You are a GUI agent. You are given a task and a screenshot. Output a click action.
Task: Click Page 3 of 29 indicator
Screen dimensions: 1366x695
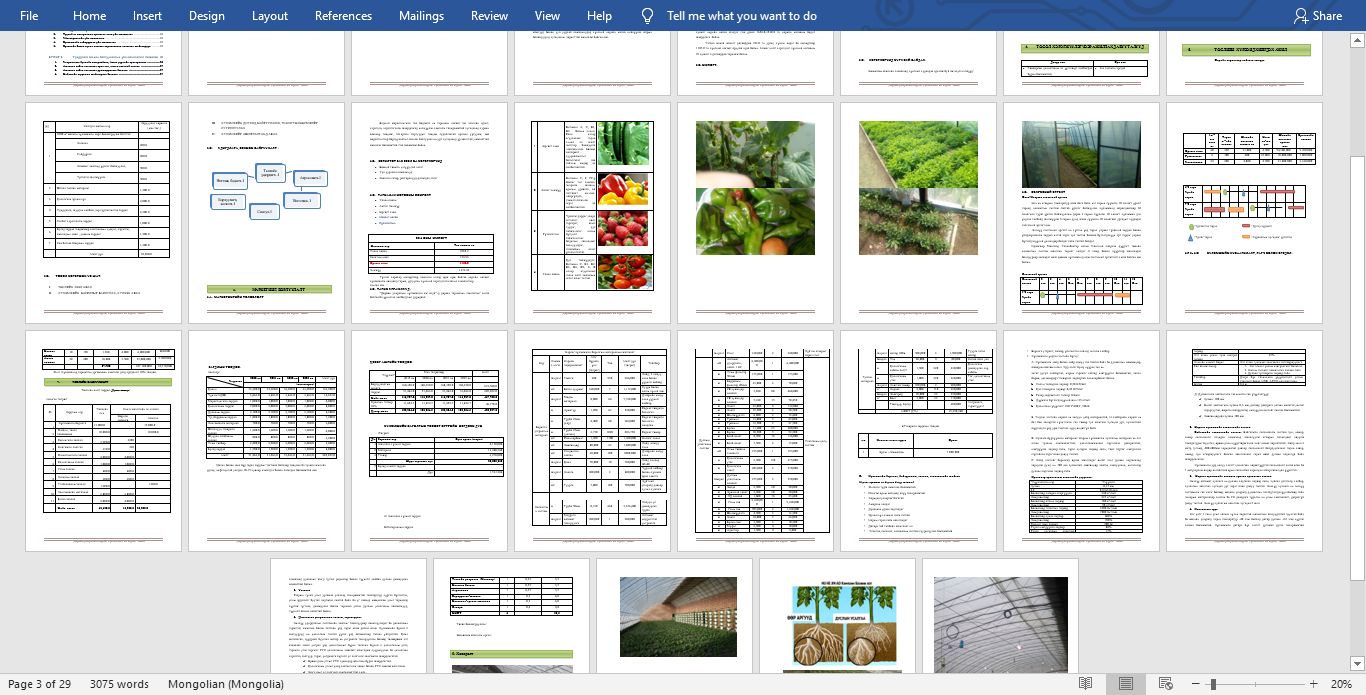(40, 684)
